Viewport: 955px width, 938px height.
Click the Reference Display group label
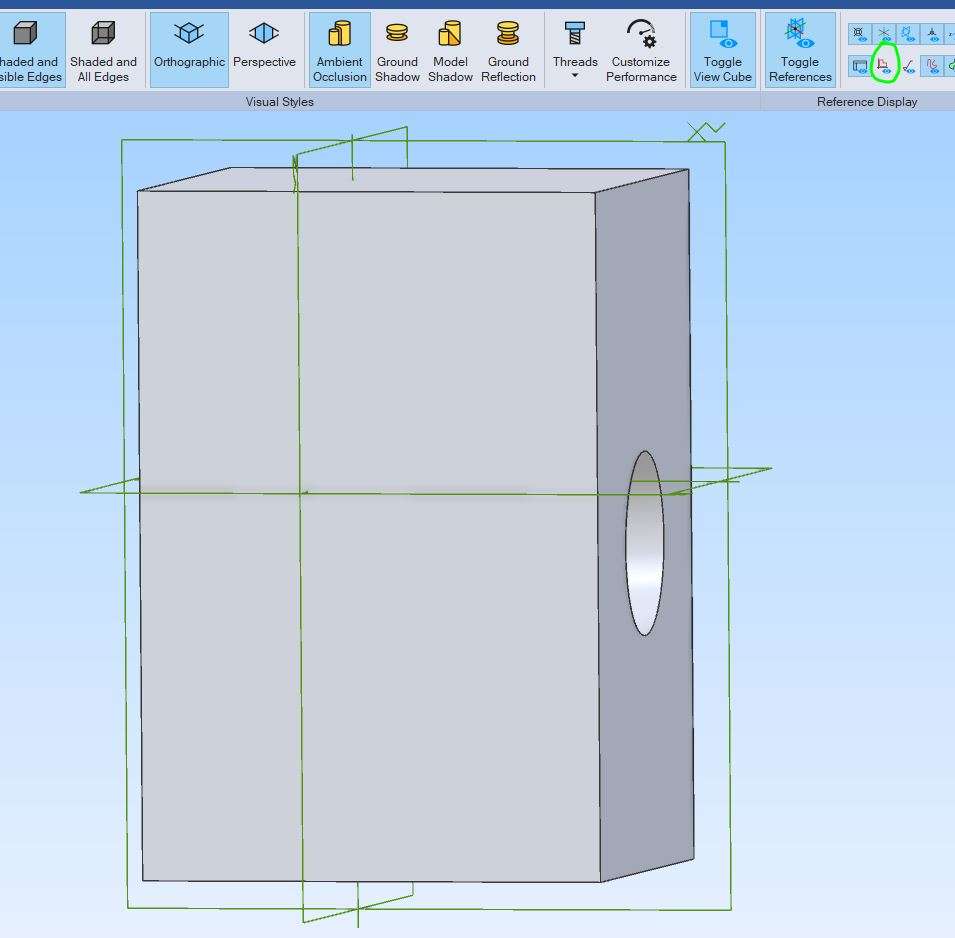coord(867,102)
